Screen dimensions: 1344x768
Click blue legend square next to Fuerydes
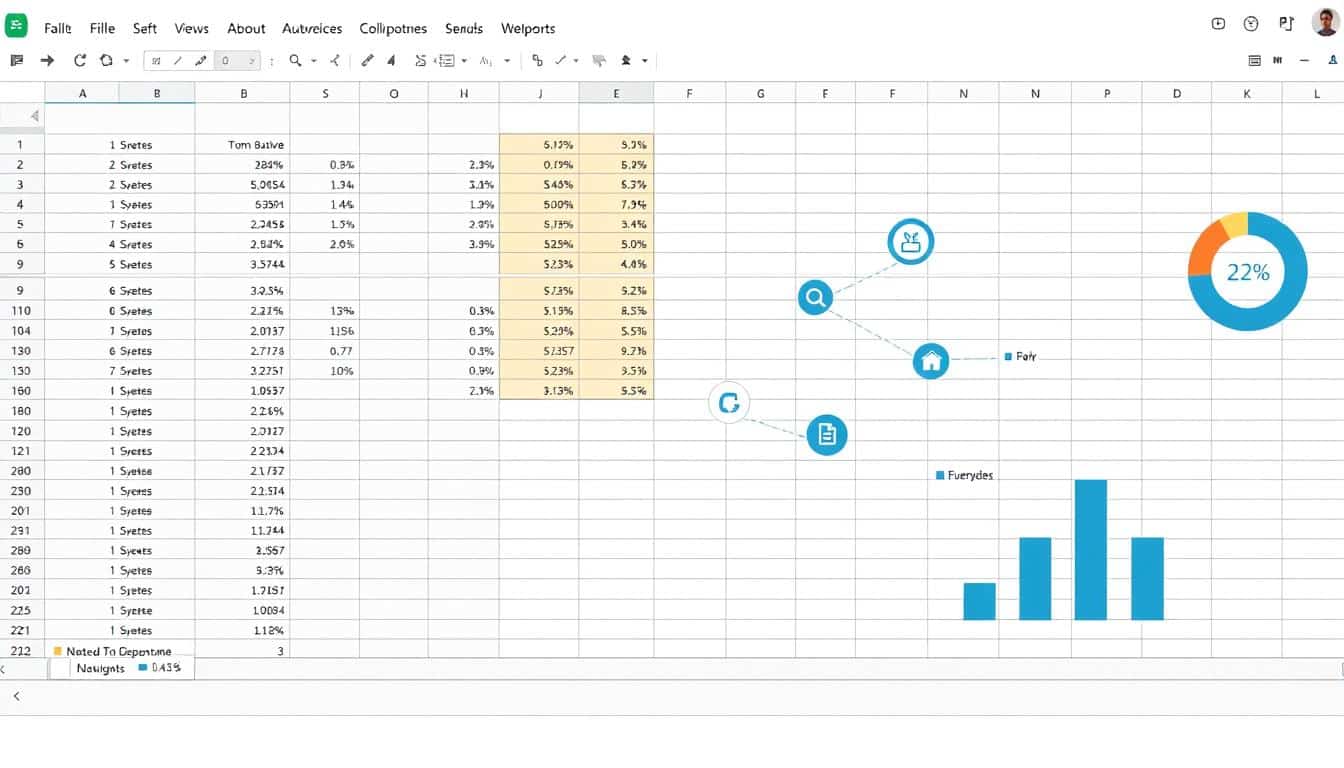(x=940, y=476)
